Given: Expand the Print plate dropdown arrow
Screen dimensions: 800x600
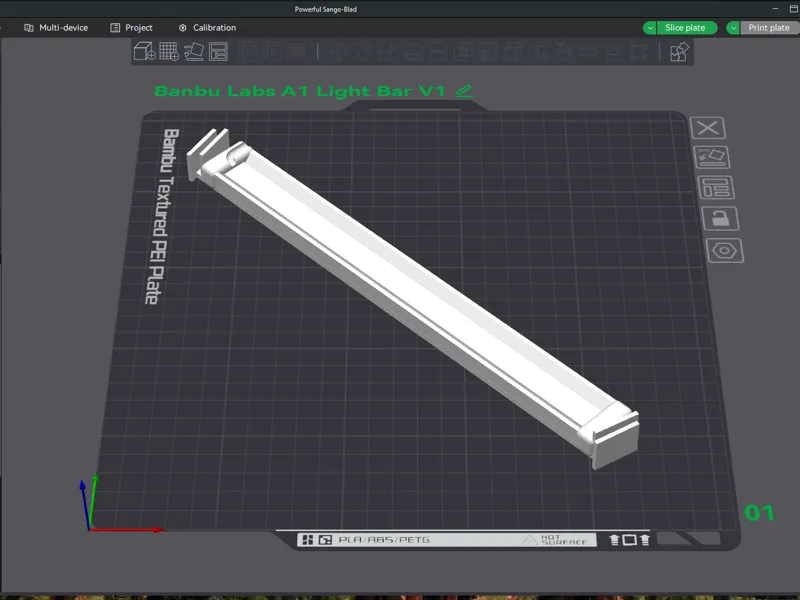Looking at the screenshot, I should (733, 28).
